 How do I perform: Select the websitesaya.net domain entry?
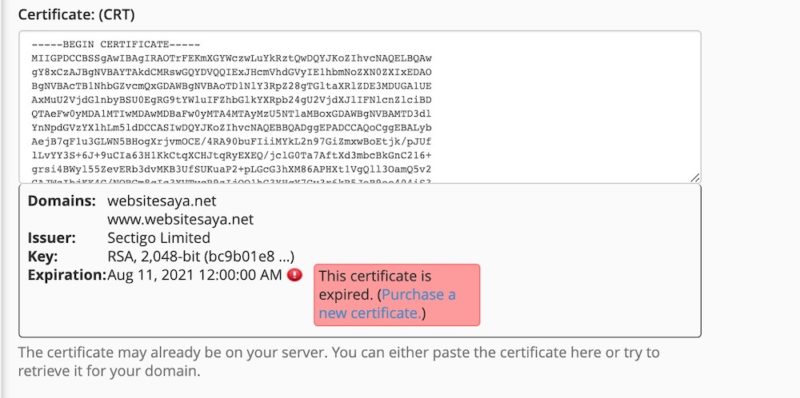162,201
